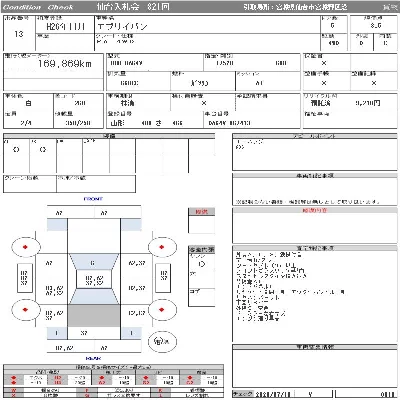
Task: Click the gray cargo area on the diagram
Action: tap(94, 315)
